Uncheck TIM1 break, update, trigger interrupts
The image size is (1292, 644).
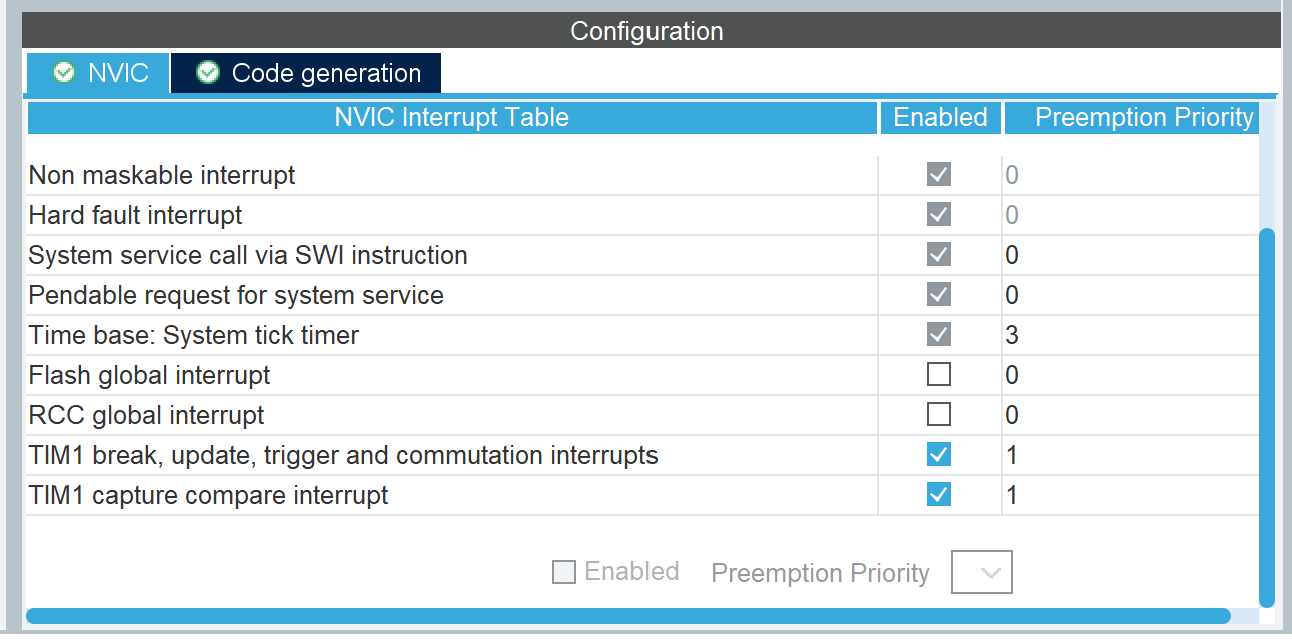coord(939,455)
